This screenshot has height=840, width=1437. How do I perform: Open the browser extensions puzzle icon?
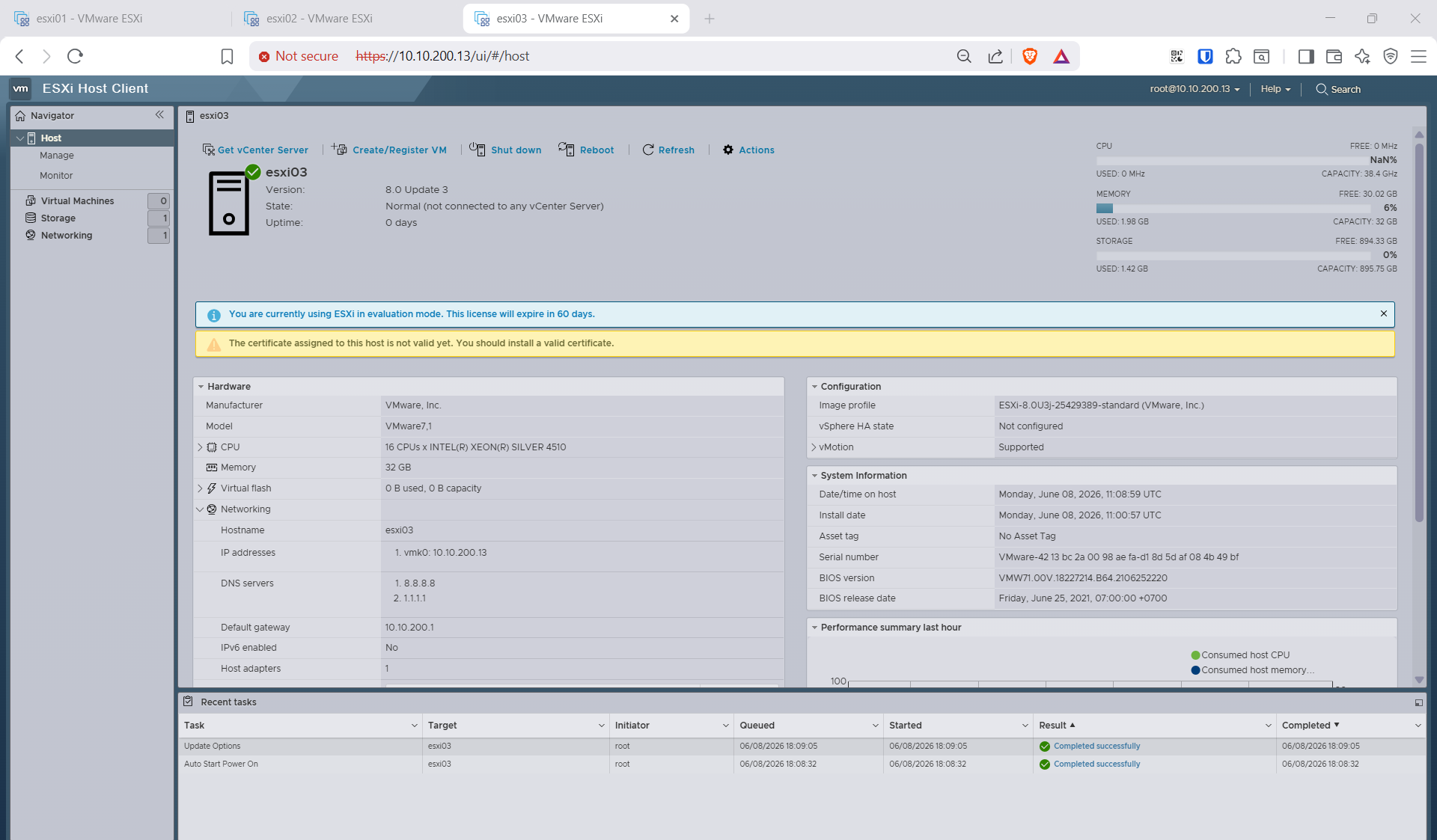coord(1233,56)
